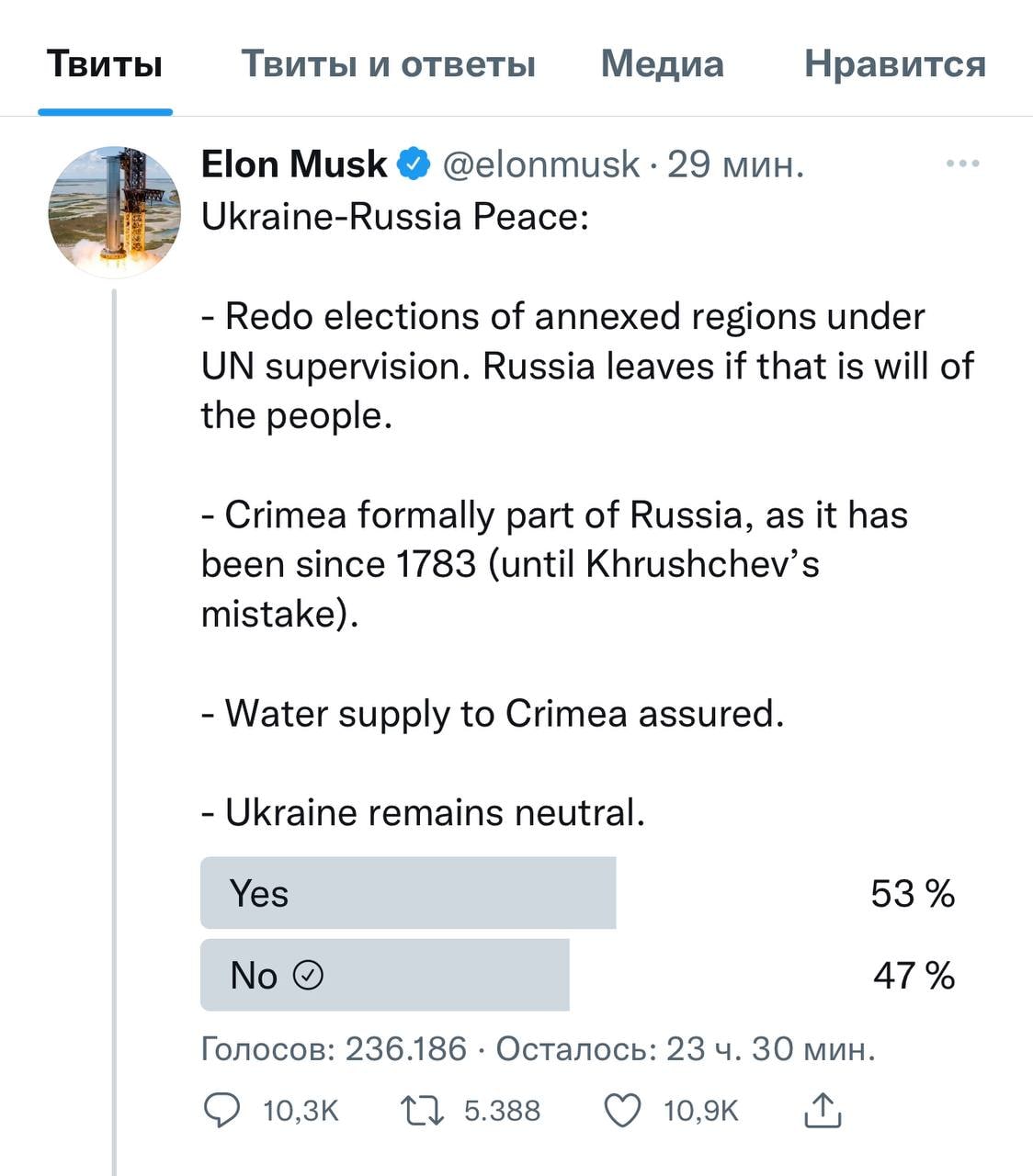Like the tweet with the heart icon
This screenshot has height=1176, width=1033.
point(622,1112)
